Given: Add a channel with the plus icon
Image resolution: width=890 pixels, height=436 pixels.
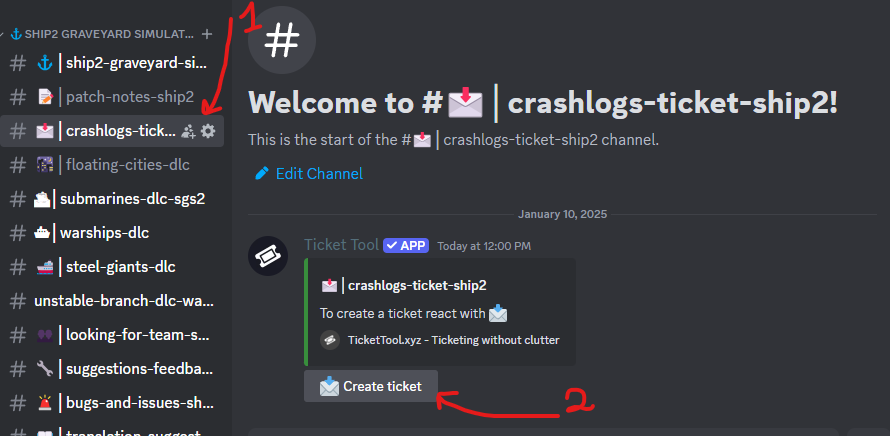Looking at the screenshot, I should (x=207, y=34).
